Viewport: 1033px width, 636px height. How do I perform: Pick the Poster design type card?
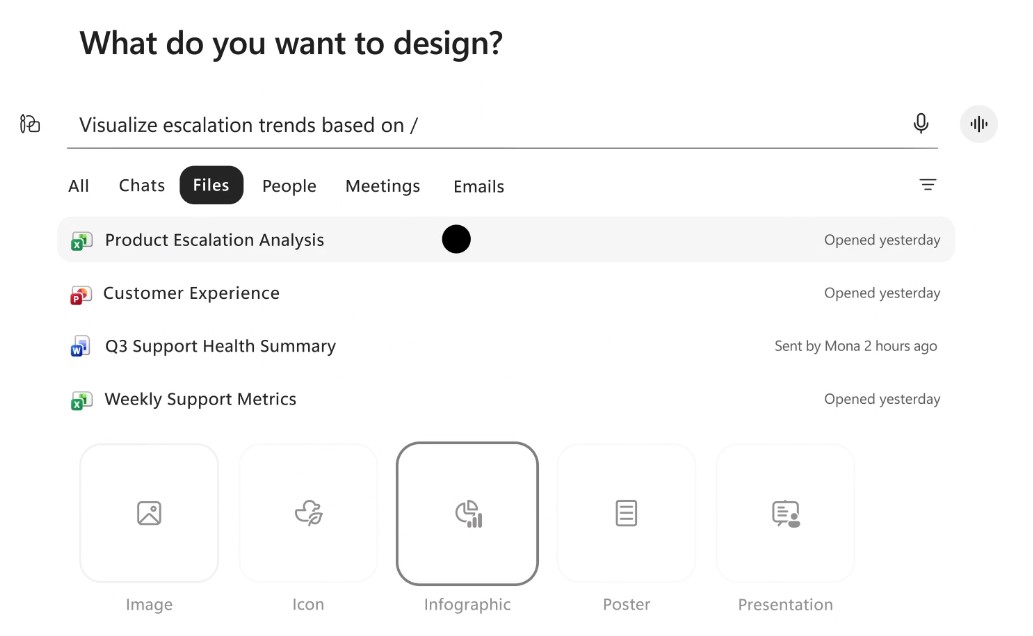pyautogui.click(x=626, y=513)
